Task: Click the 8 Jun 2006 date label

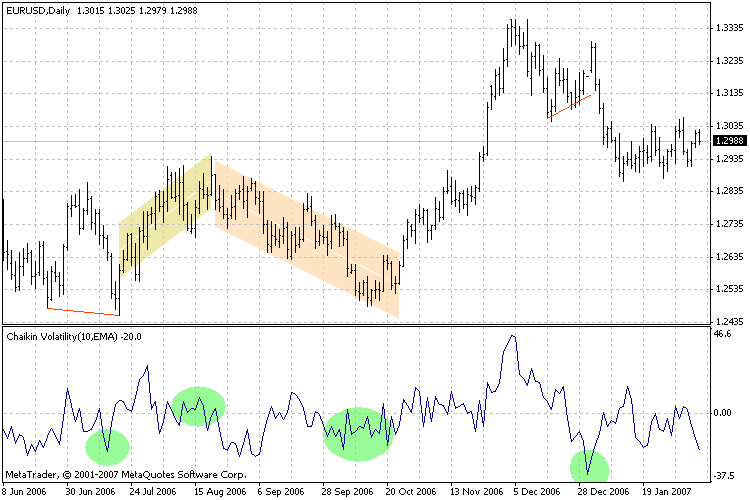Action: point(28,492)
